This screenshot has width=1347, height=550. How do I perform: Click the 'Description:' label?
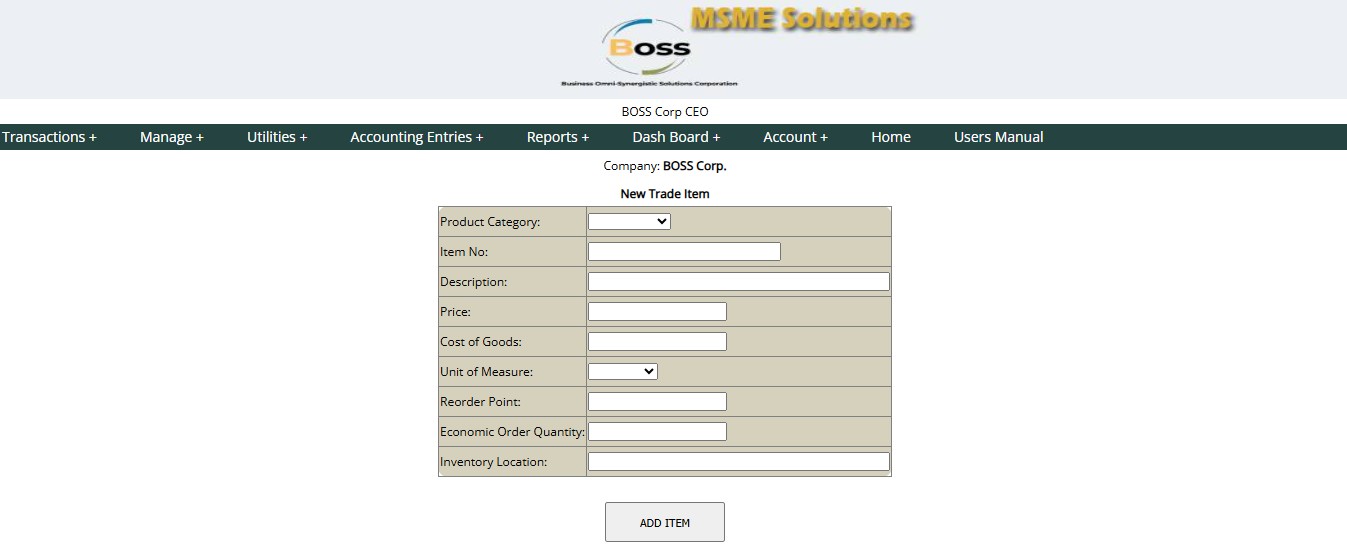474,282
